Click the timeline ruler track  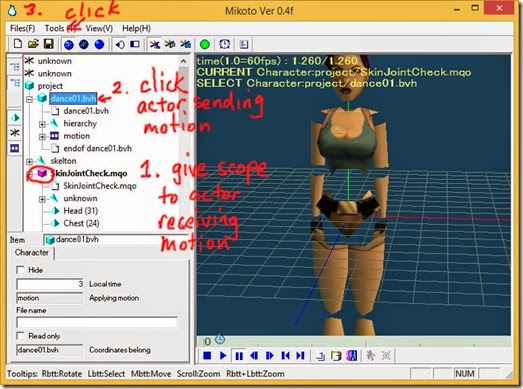[354, 341]
